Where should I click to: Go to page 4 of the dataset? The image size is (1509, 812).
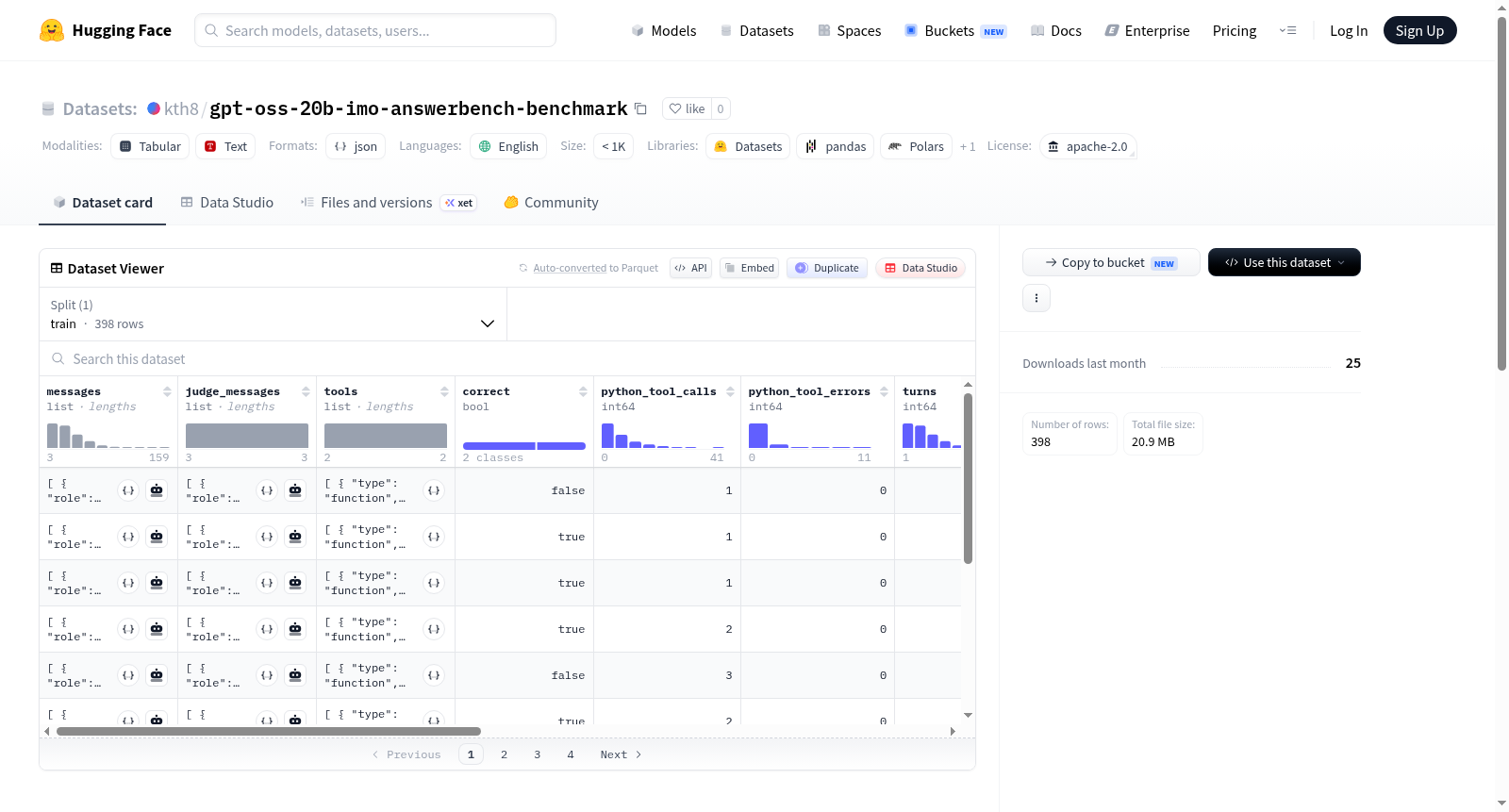coord(570,754)
